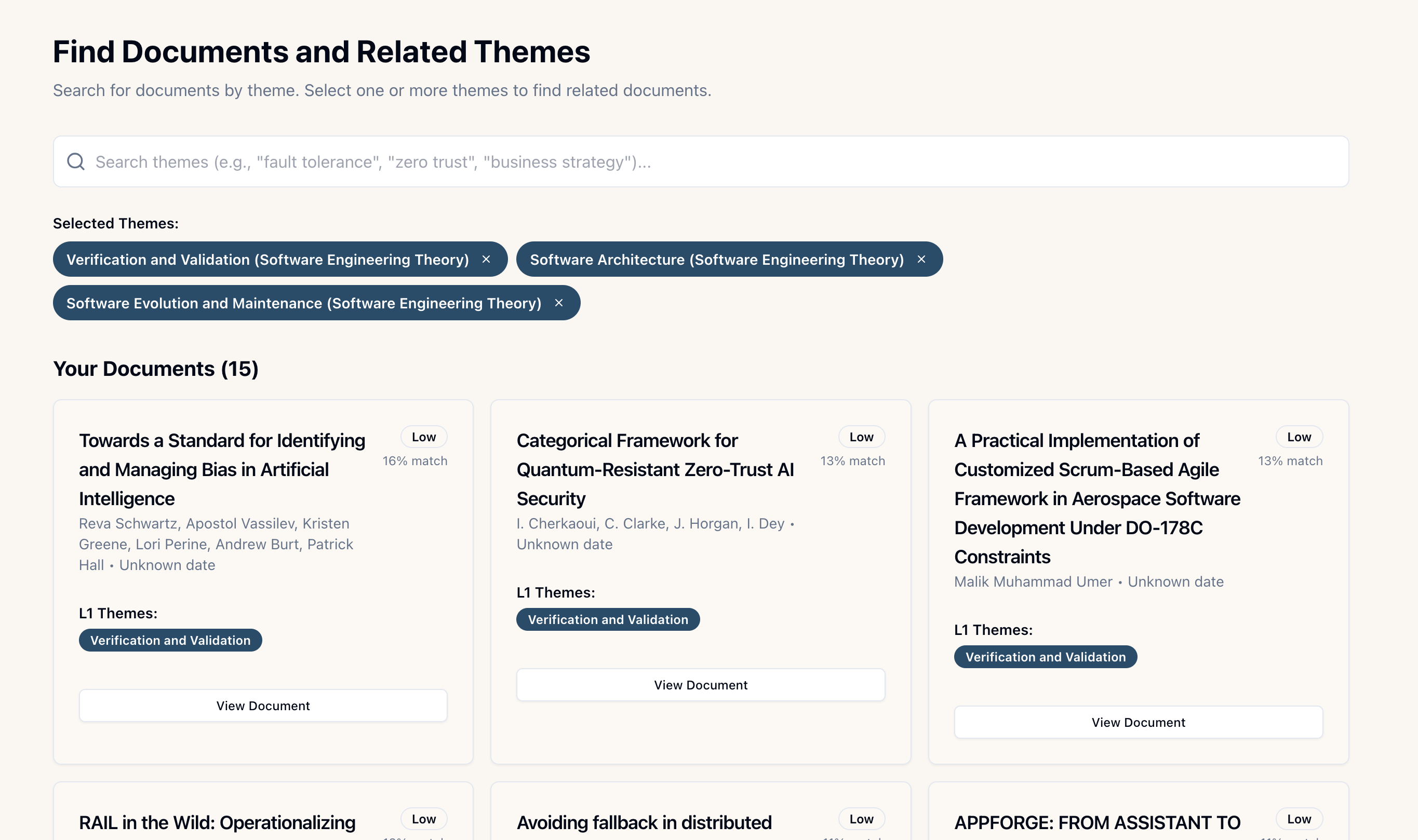This screenshot has width=1418, height=840.
Task: Remove the Software Architecture theme chip
Action: pos(921,259)
